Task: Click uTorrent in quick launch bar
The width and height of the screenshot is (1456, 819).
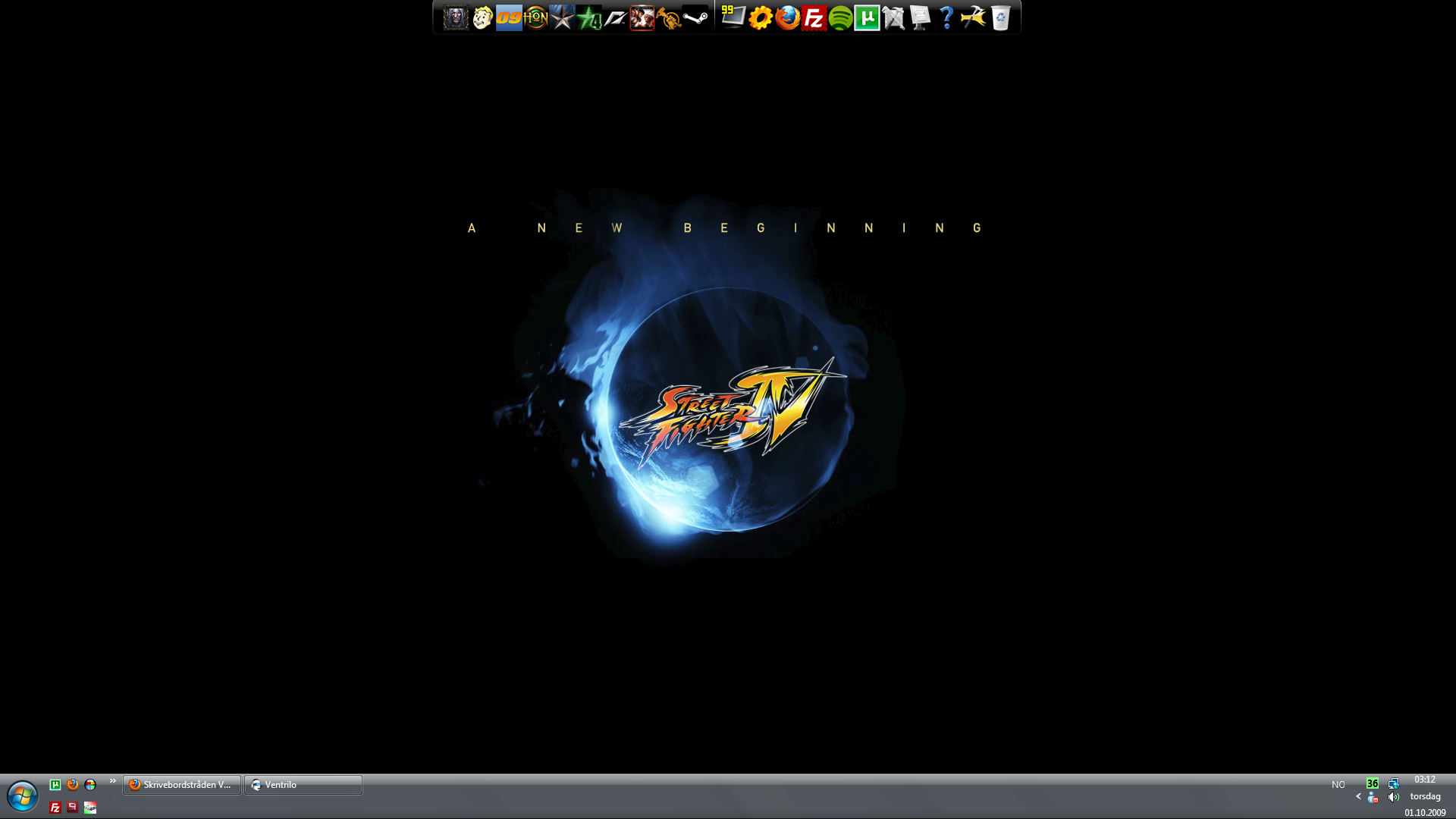Action: pyautogui.click(x=55, y=785)
